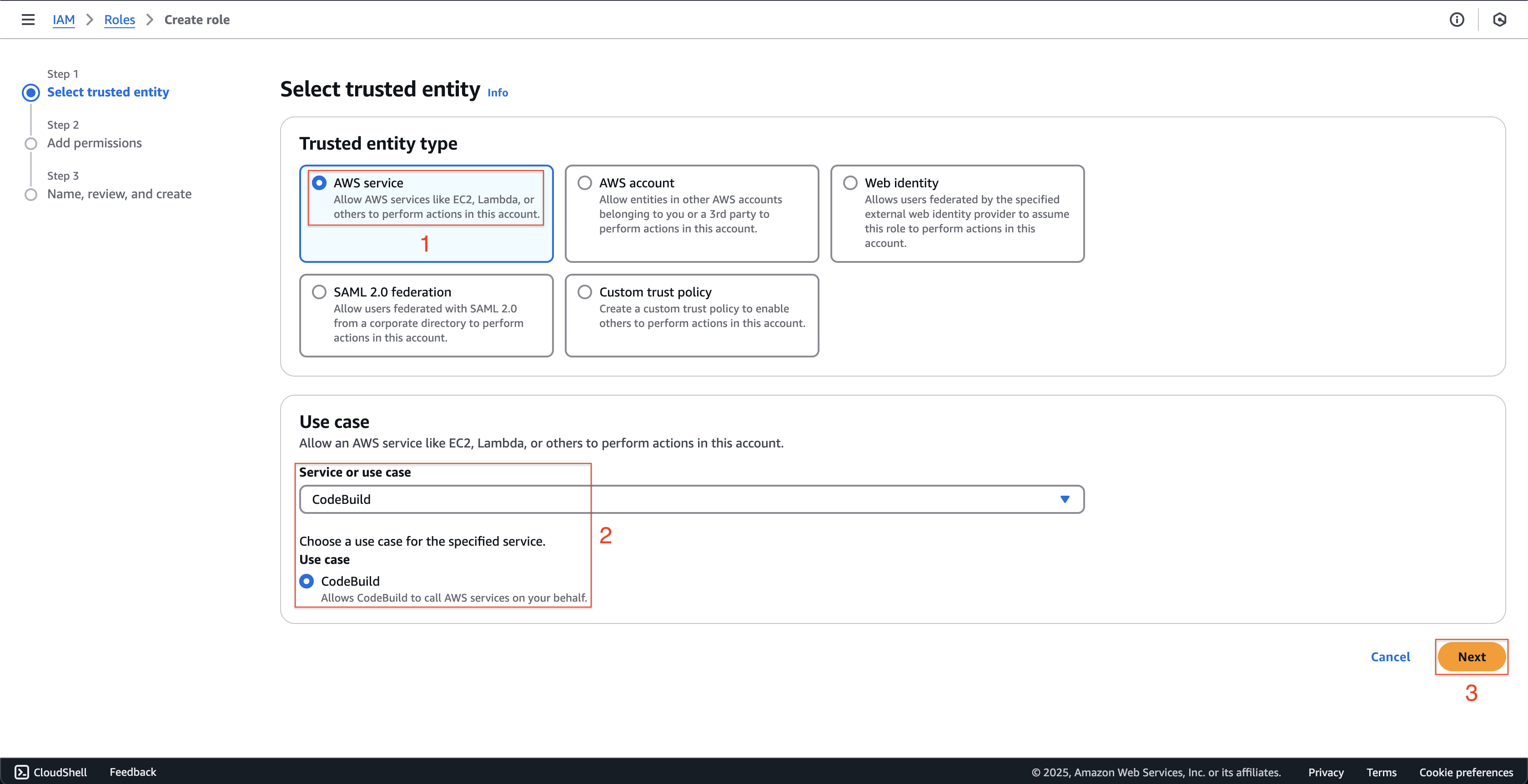Select the AWS account radio button
Image resolution: width=1528 pixels, height=784 pixels.
click(584, 182)
